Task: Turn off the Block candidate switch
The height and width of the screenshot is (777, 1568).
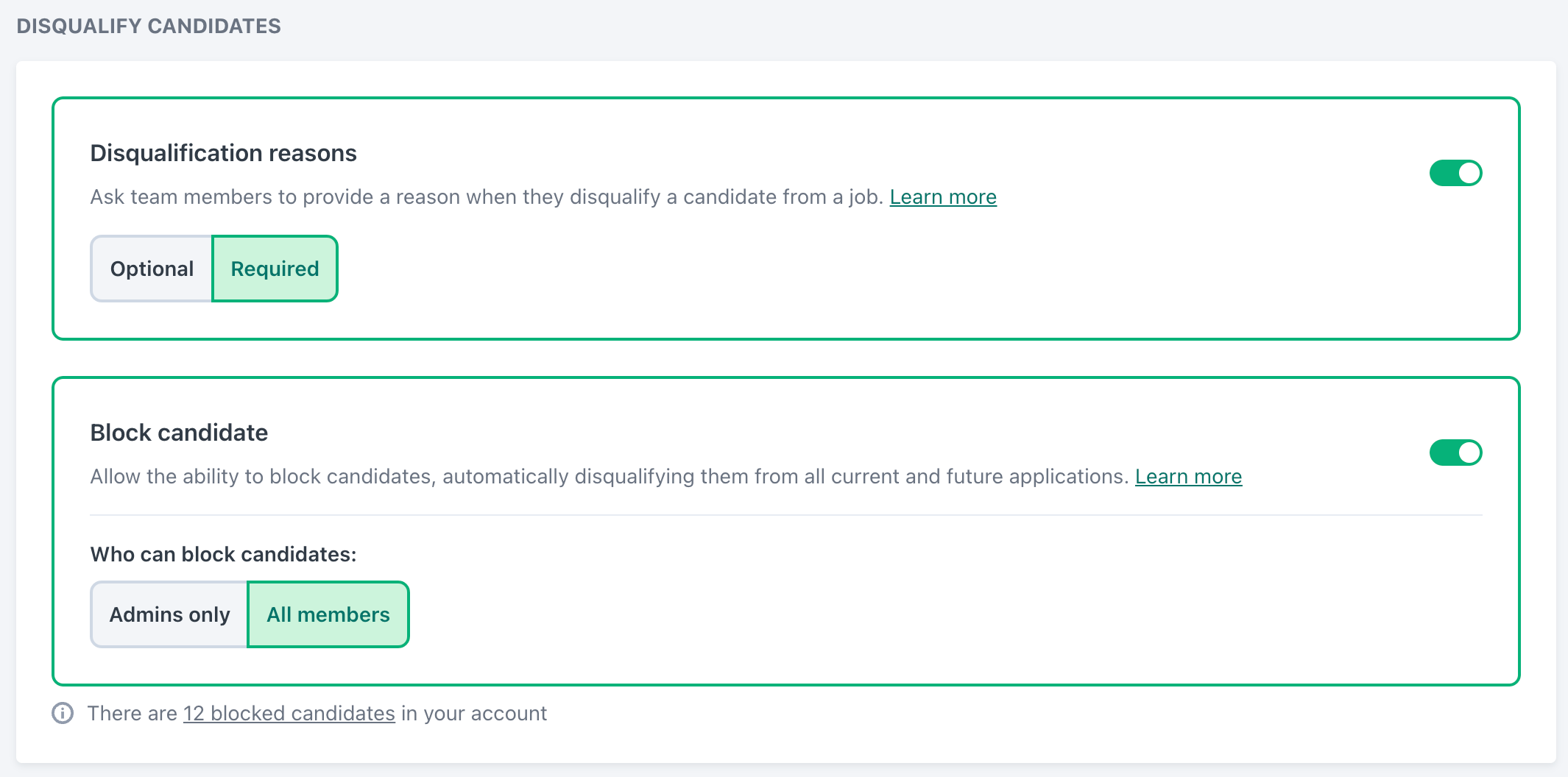Action: (x=1455, y=453)
